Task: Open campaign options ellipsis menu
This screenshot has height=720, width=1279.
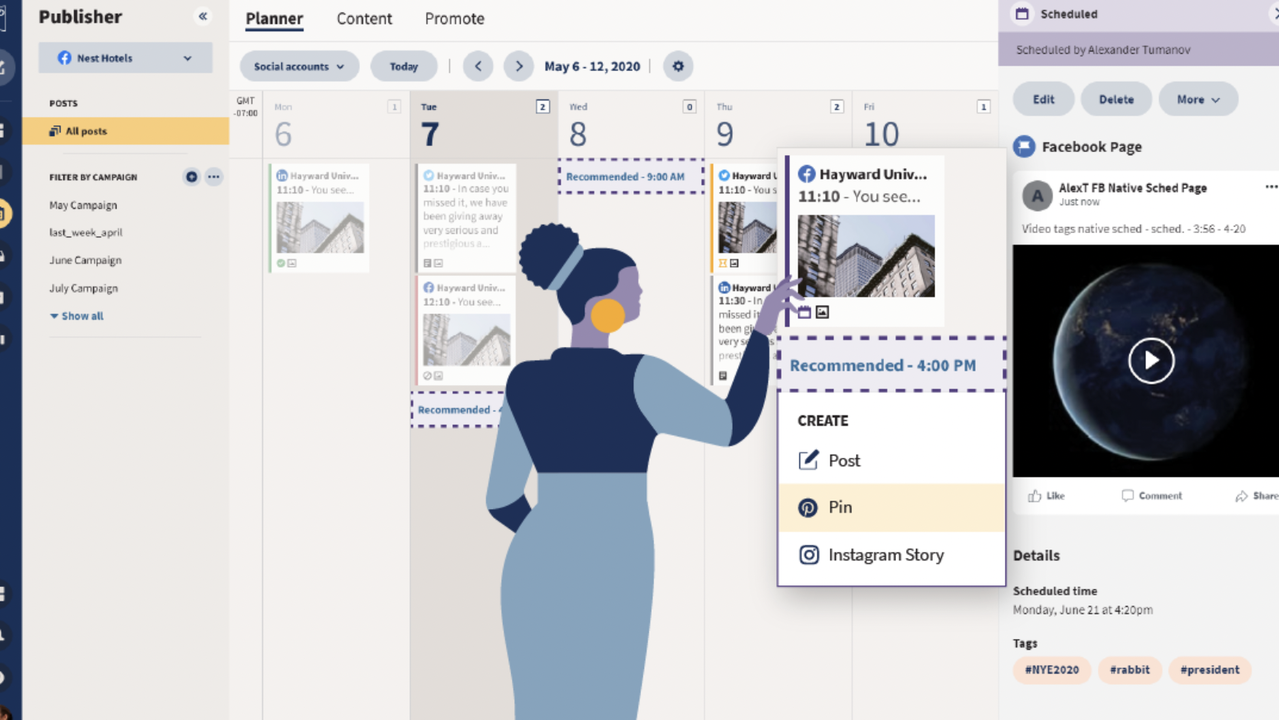Action: 213,177
